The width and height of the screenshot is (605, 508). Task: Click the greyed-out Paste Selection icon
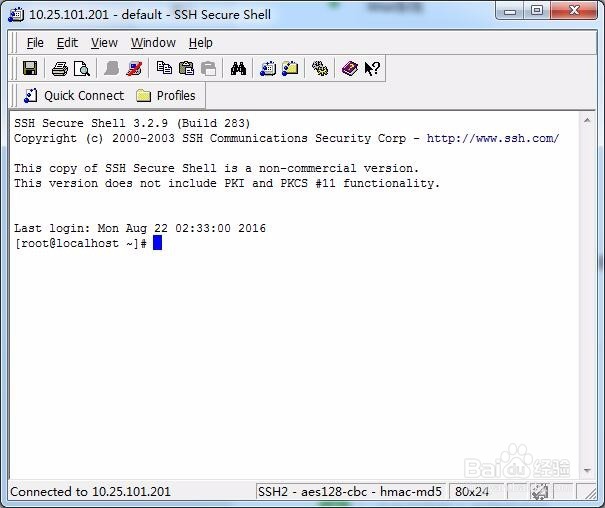(209, 69)
